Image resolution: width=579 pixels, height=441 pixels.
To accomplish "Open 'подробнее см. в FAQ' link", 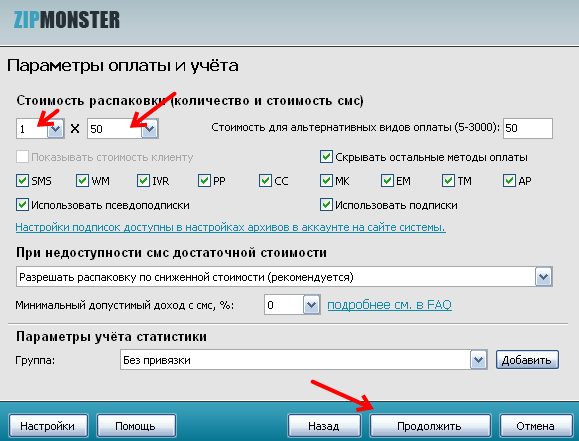I will click(x=390, y=305).
